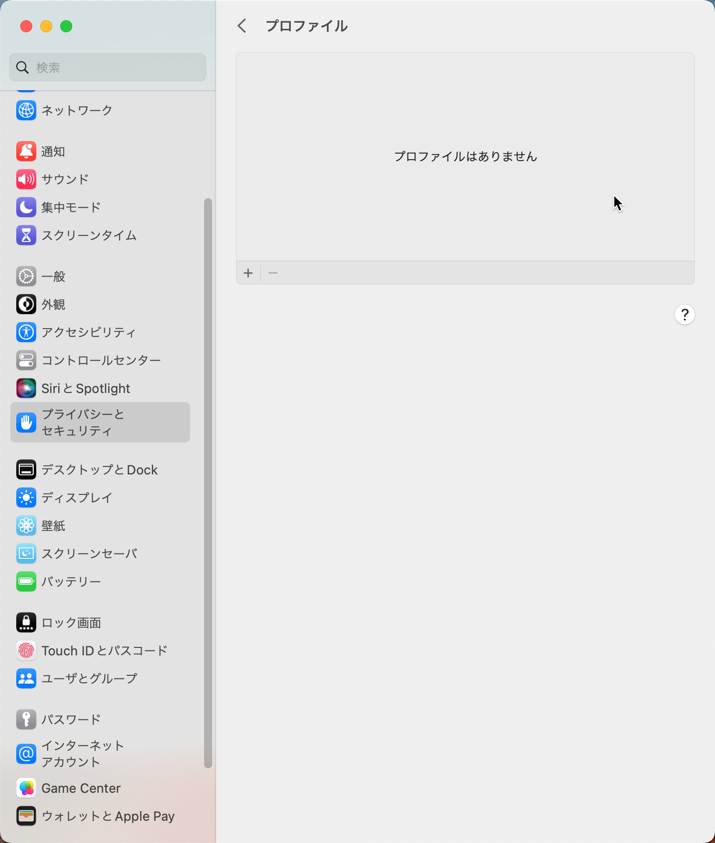Viewport: 715px width, 843px height.
Task: Click the プロファイル page title
Action: click(x=306, y=26)
